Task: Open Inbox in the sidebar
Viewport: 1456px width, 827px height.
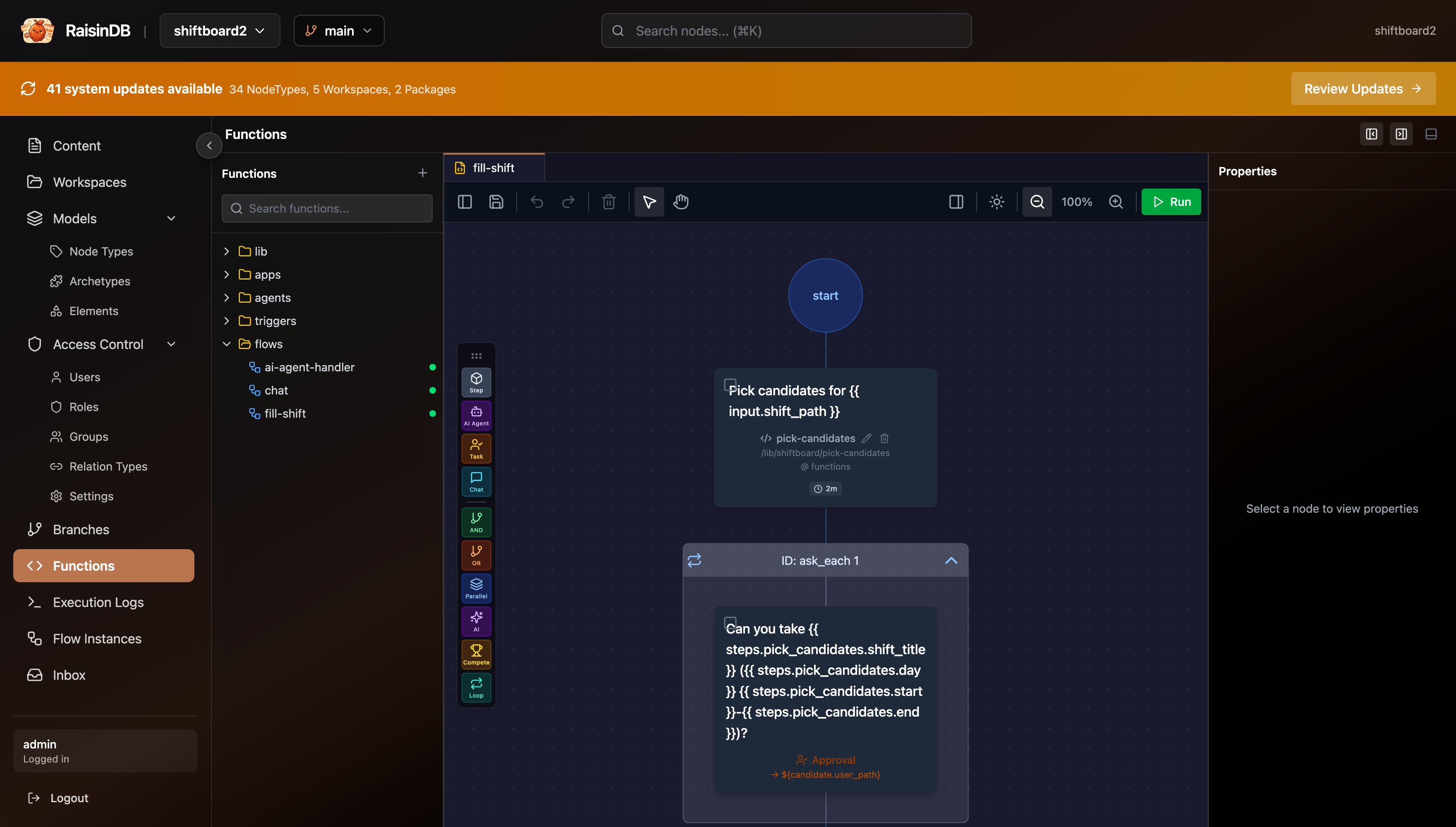Action: [103, 675]
